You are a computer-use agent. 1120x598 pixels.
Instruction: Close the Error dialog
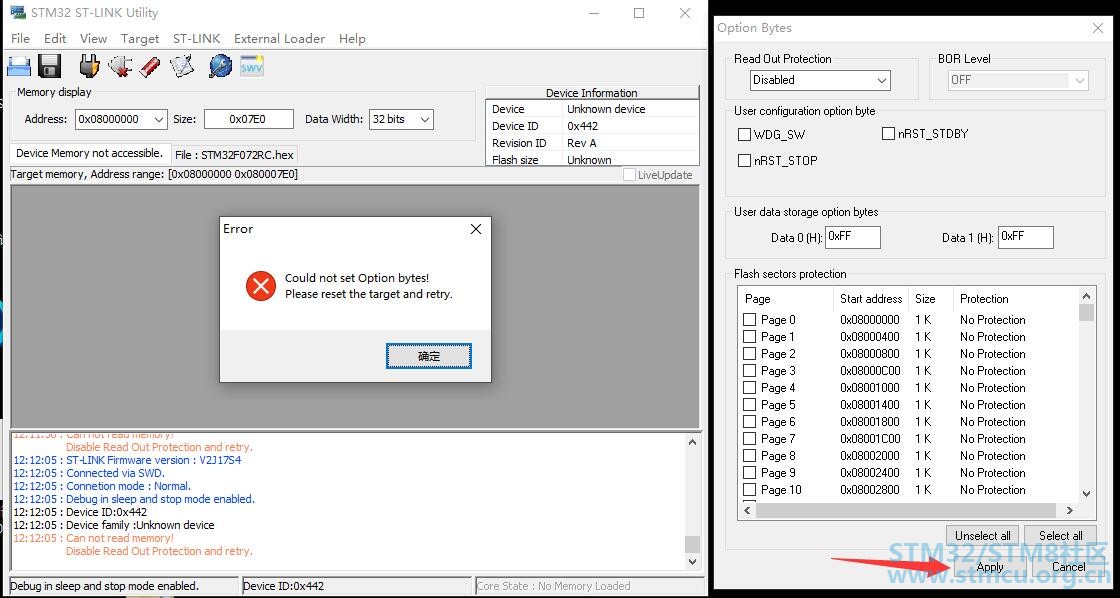(x=476, y=229)
